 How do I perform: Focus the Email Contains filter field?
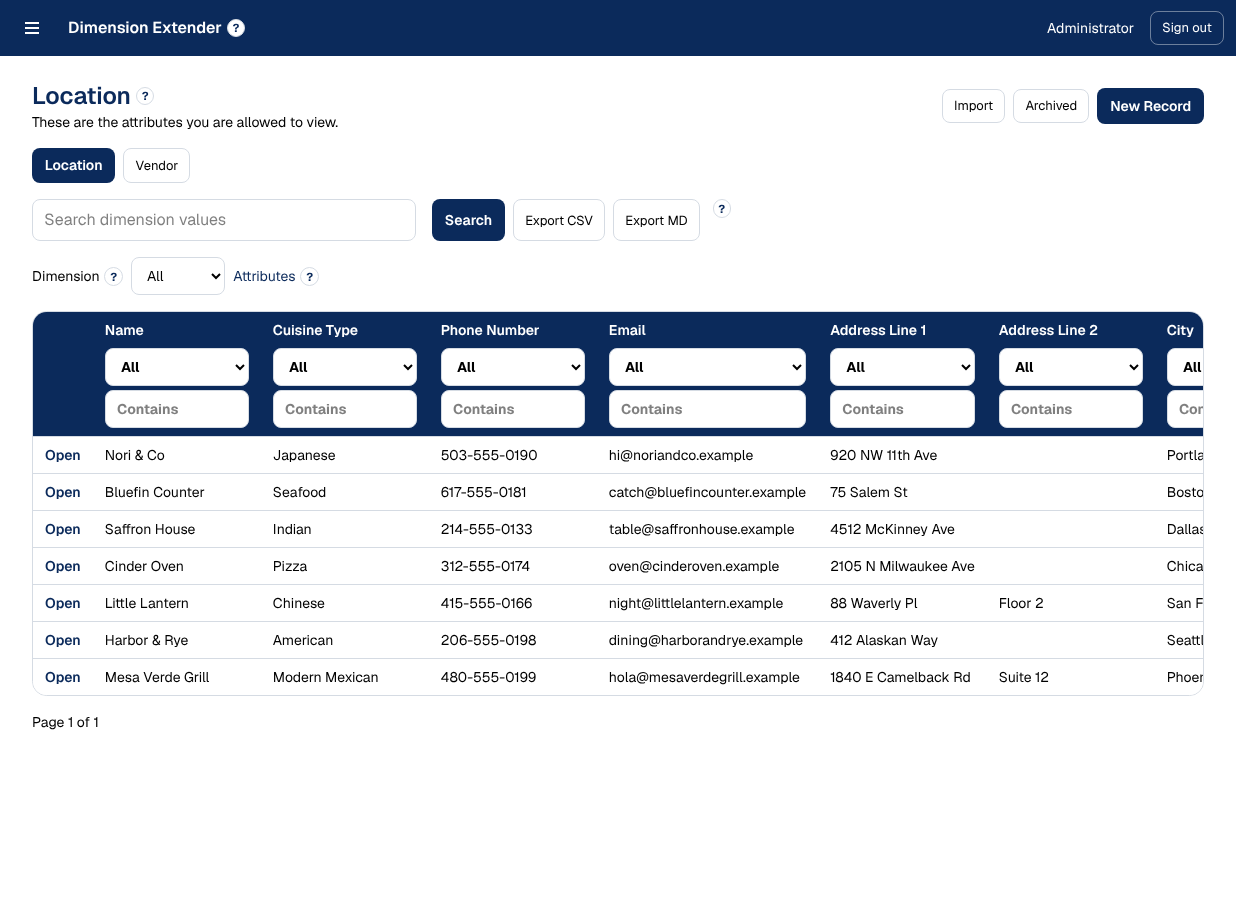click(x=707, y=409)
